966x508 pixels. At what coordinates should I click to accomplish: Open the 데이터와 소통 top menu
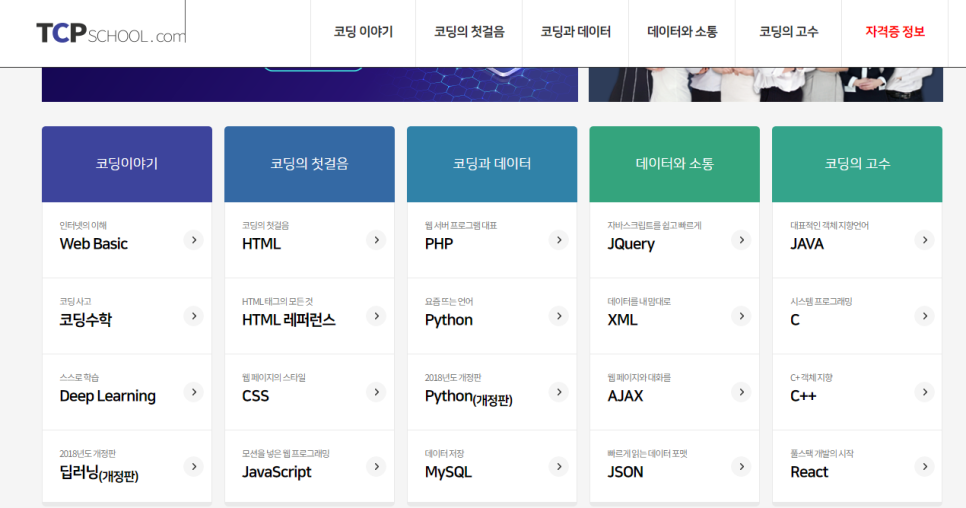click(682, 32)
